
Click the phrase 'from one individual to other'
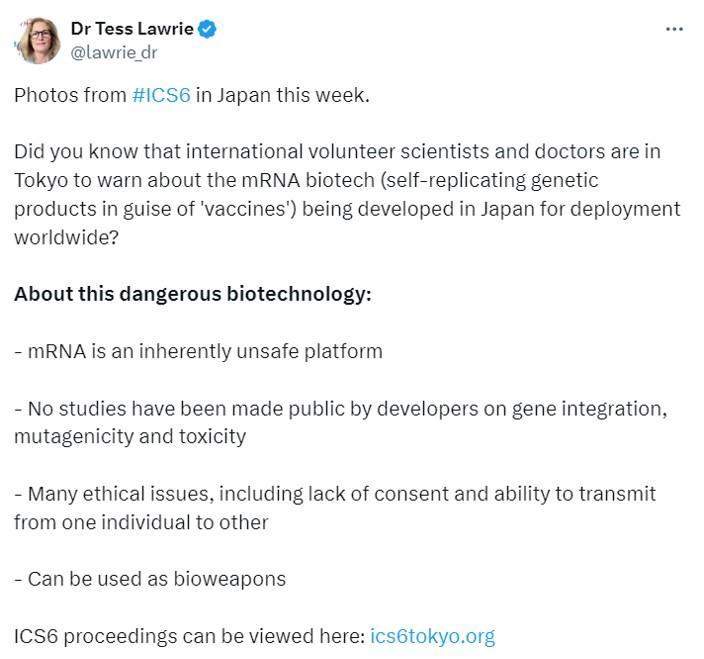pos(140,522)
